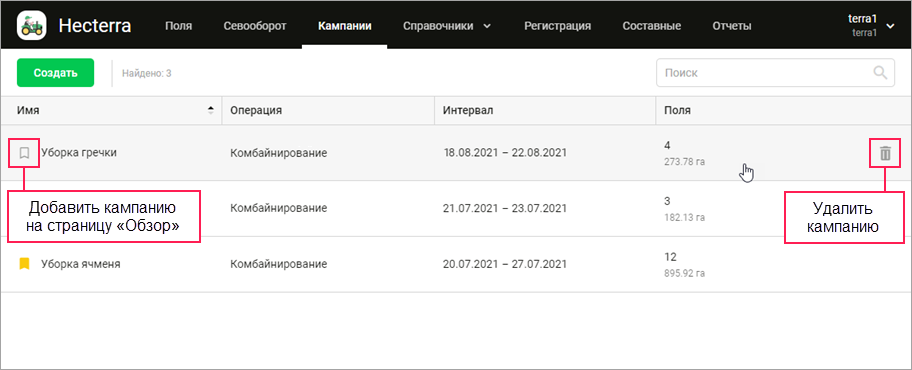Sort by Имя column arrow
912x370 pixels.
tap(211, 111)
